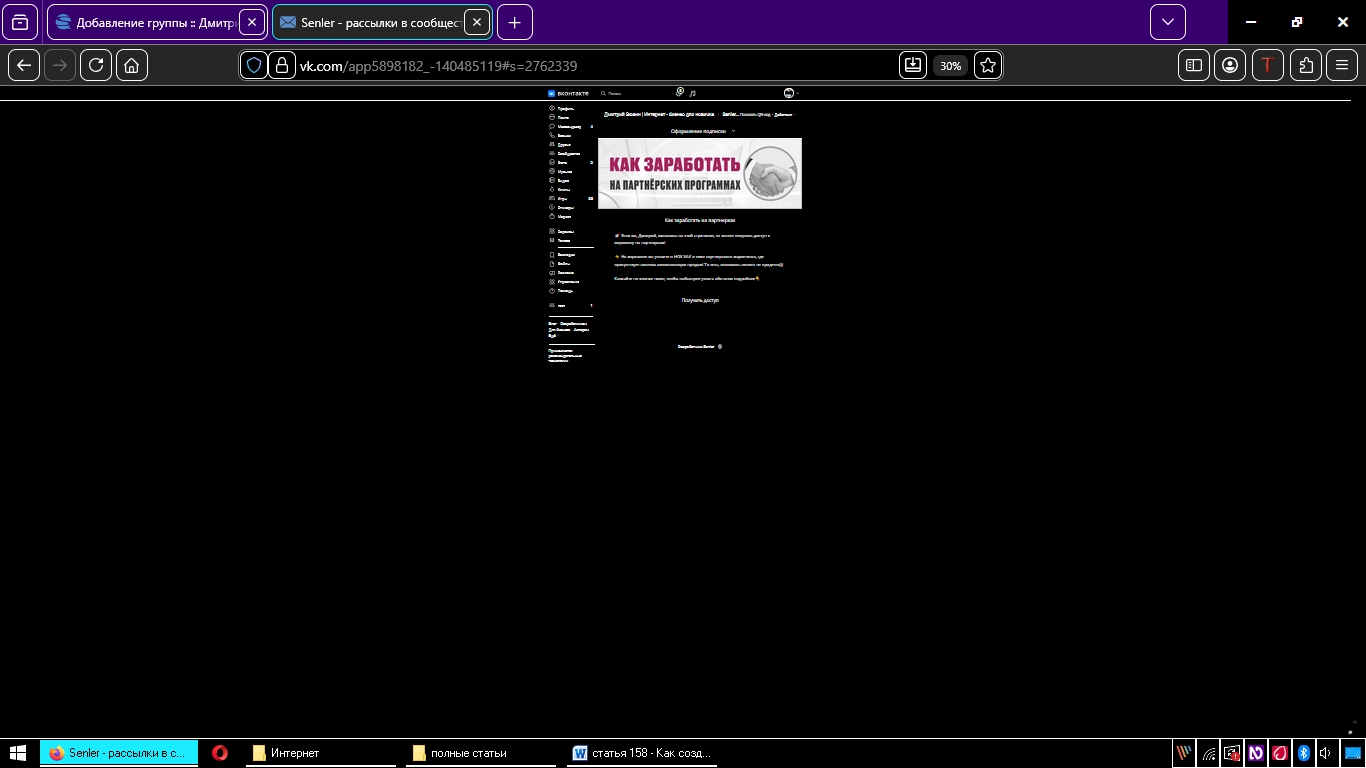Click the Как заработать banner image
The height and width of the screenshot is (768, 1366).
pos(700,173)
